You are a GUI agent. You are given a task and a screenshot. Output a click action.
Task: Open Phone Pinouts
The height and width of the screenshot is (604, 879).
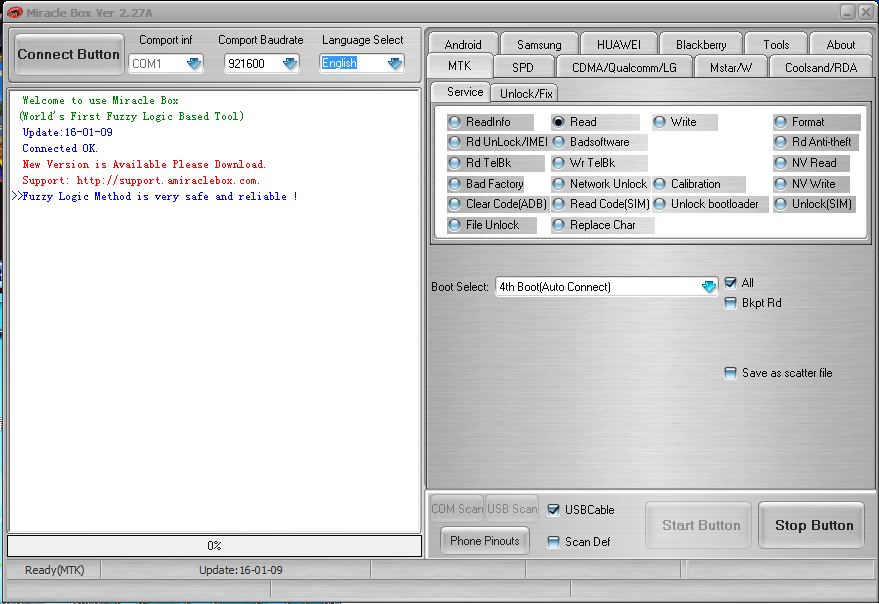click(x=485, y=541)
